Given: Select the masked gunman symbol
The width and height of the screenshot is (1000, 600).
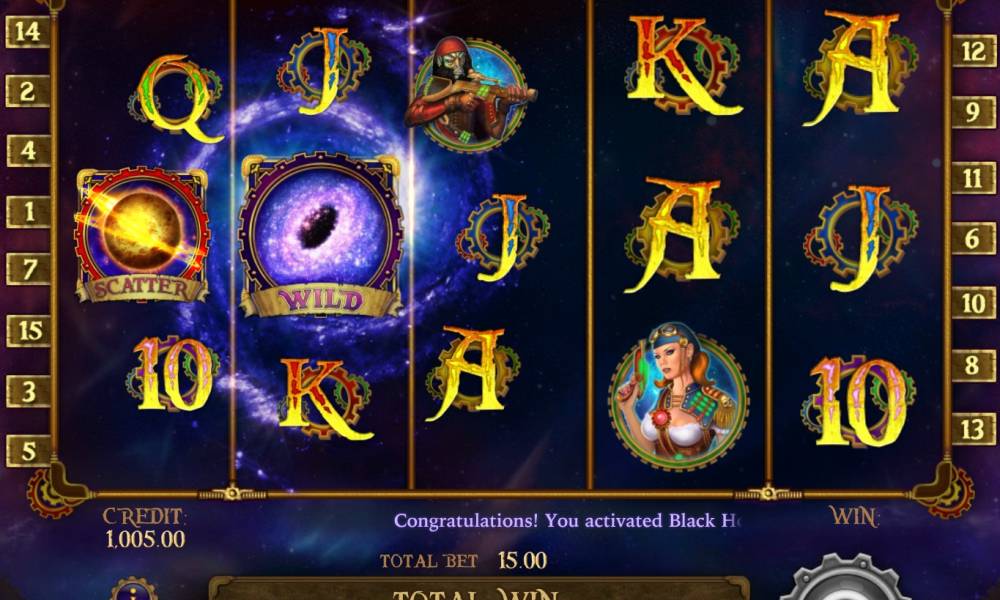Looking at the screenshot, I should click(x=471, y=94).
